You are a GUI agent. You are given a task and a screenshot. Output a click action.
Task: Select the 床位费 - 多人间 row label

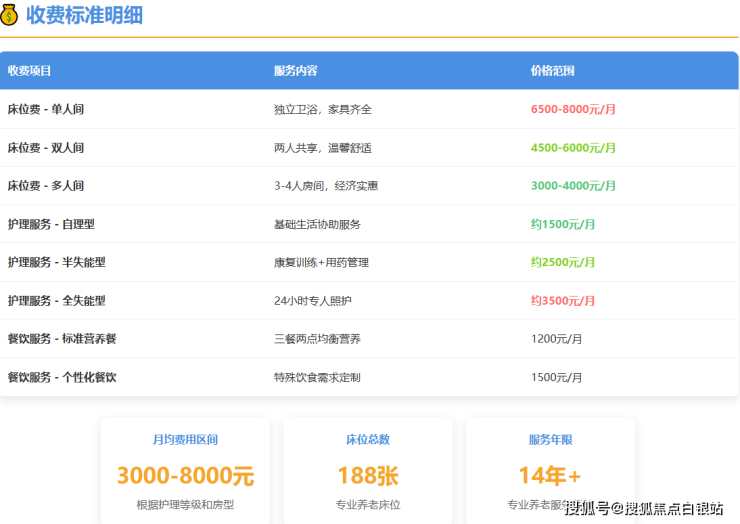point(46,186)
